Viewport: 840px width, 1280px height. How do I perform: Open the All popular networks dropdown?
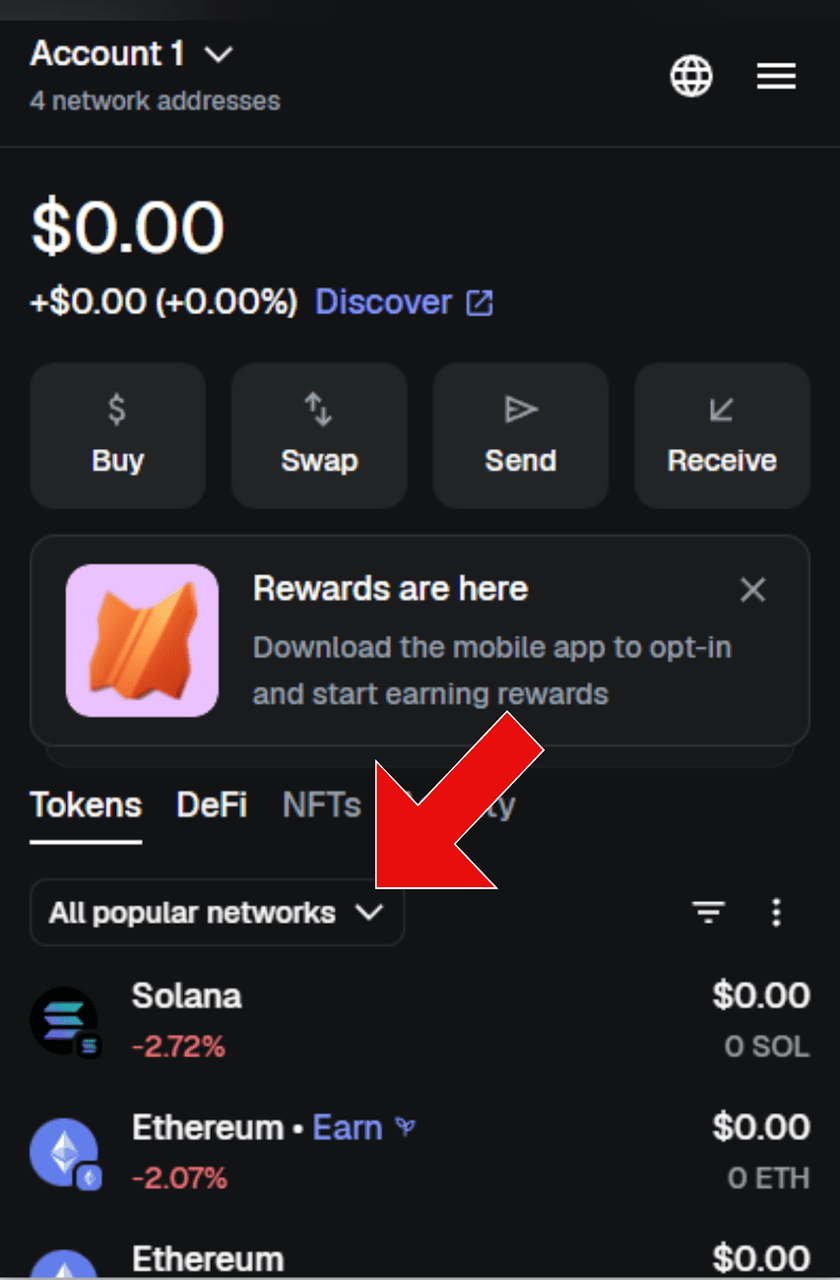[x=217, y=912]
